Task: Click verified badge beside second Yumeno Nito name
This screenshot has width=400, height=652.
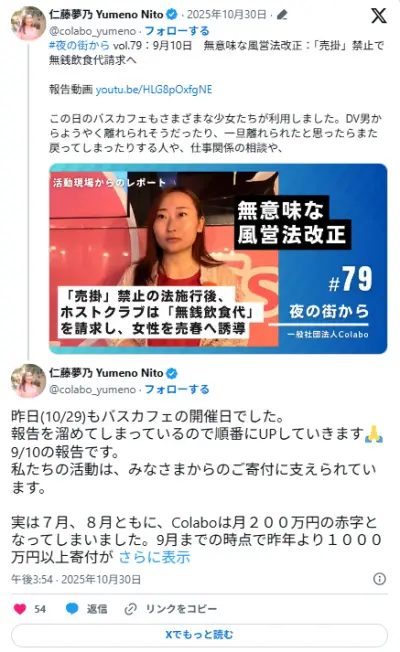Action: (172, 373)
